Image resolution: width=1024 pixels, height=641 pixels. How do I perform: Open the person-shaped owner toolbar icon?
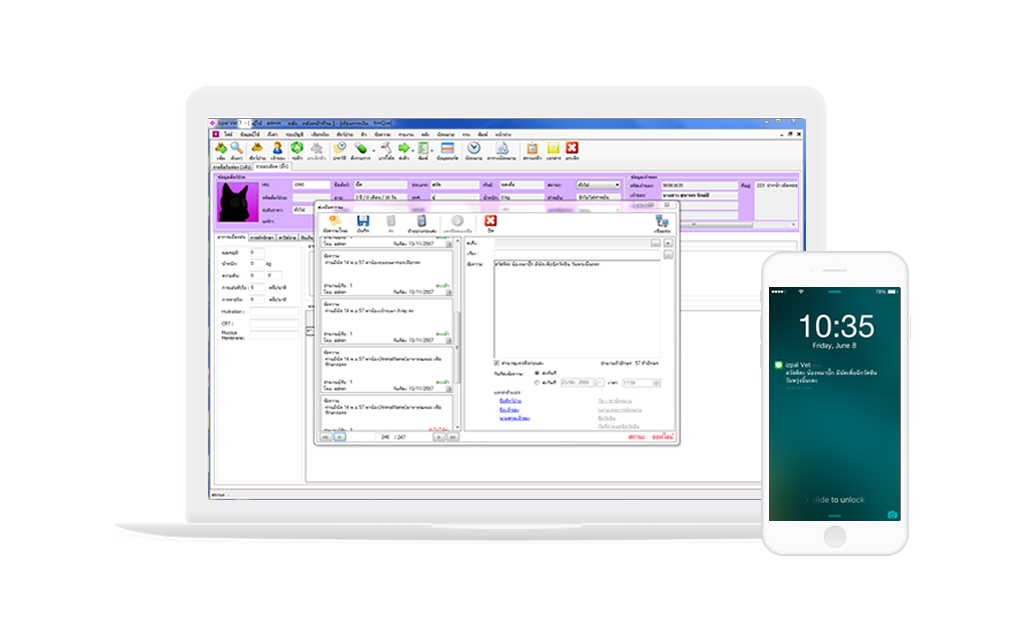pos(278,149)
